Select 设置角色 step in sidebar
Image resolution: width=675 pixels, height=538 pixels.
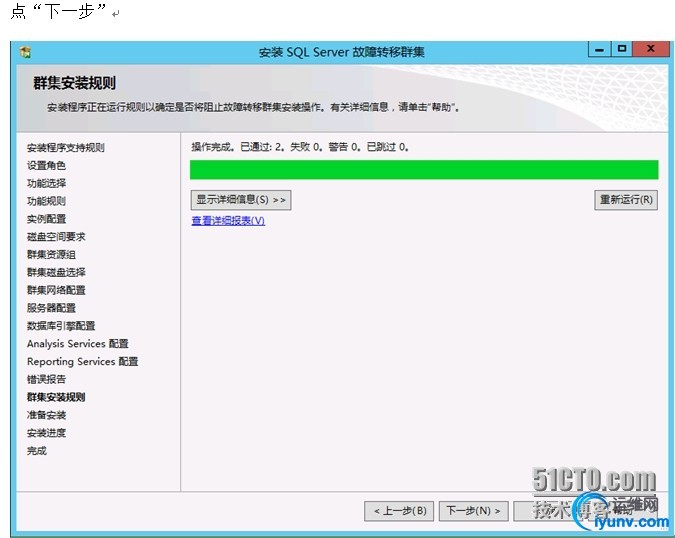click(46, 166)
